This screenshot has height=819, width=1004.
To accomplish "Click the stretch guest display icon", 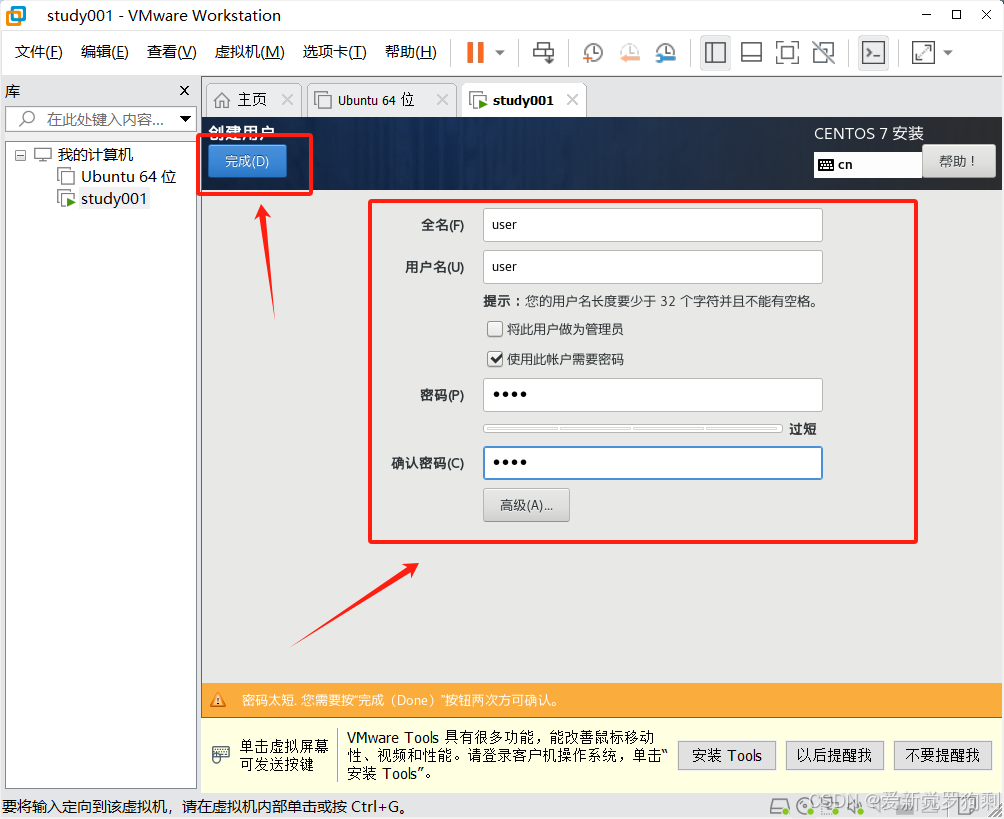I will tap(923, 53).
